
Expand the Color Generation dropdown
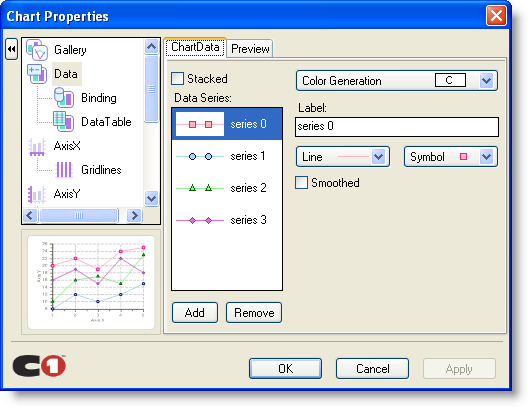pos(487,81)
